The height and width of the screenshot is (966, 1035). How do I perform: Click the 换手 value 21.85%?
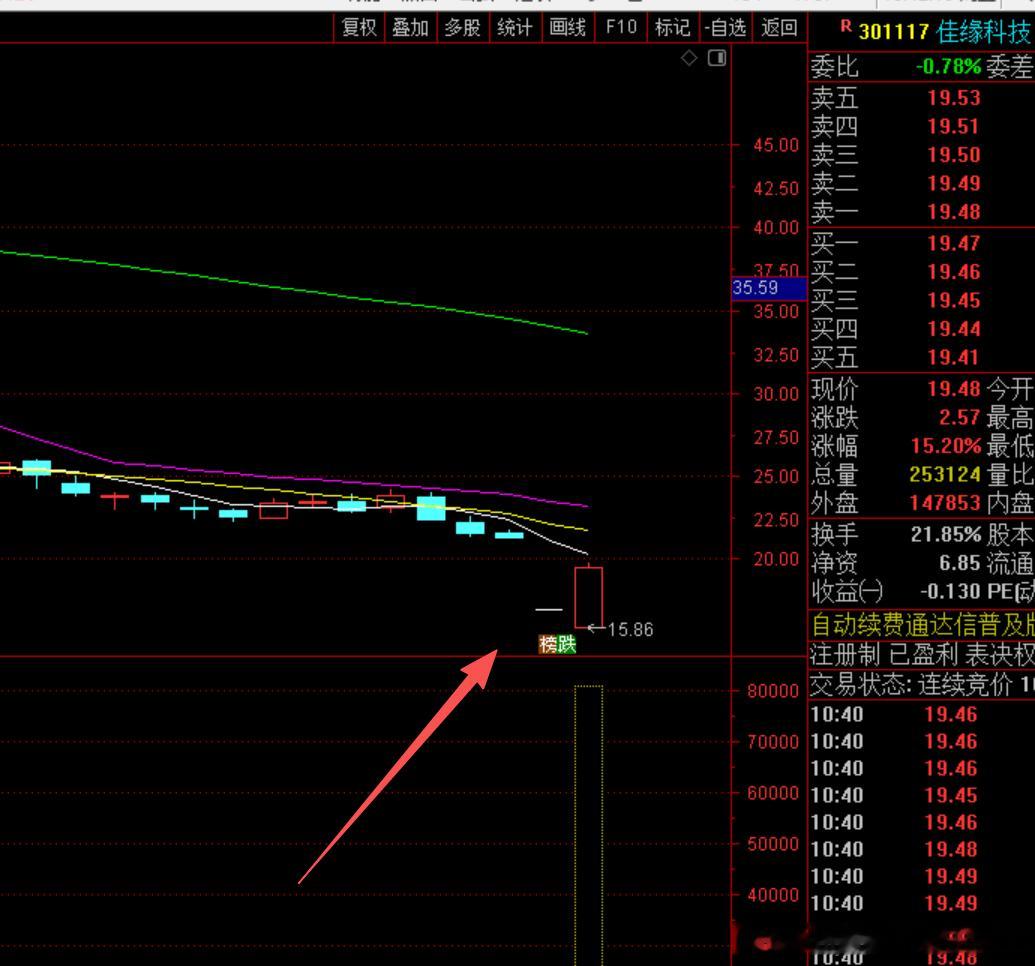[945, 534]
